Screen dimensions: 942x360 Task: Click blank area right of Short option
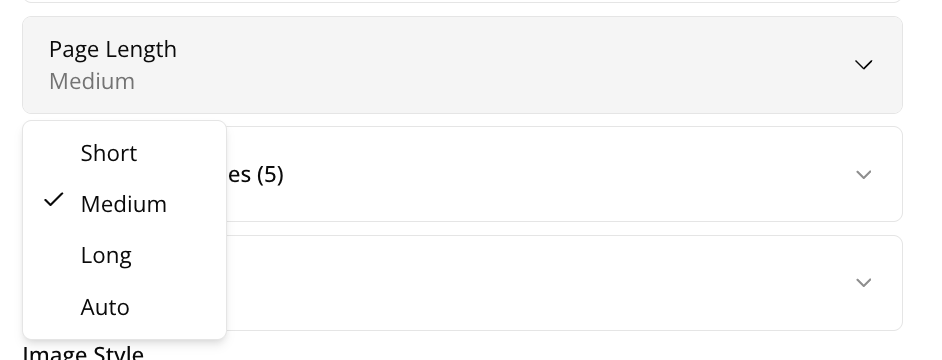point(180,153)
